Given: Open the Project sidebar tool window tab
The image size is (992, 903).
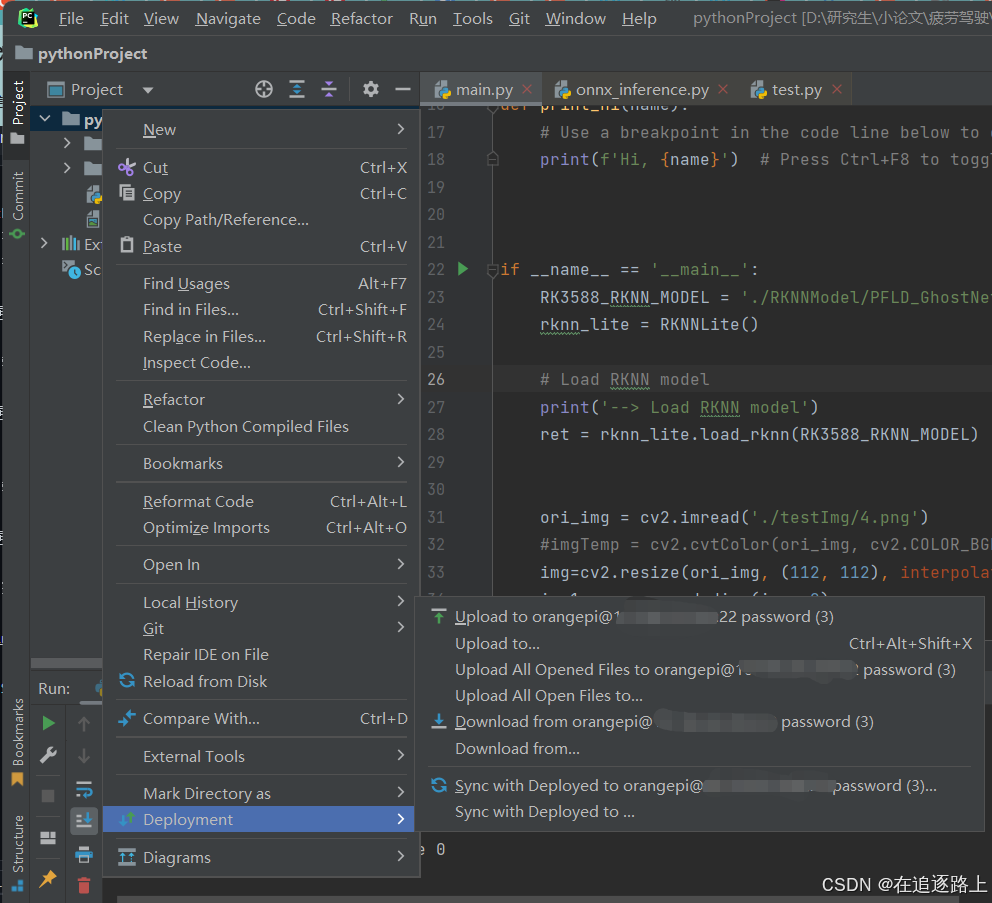Looking at the screenshot, I should point(18,111).
